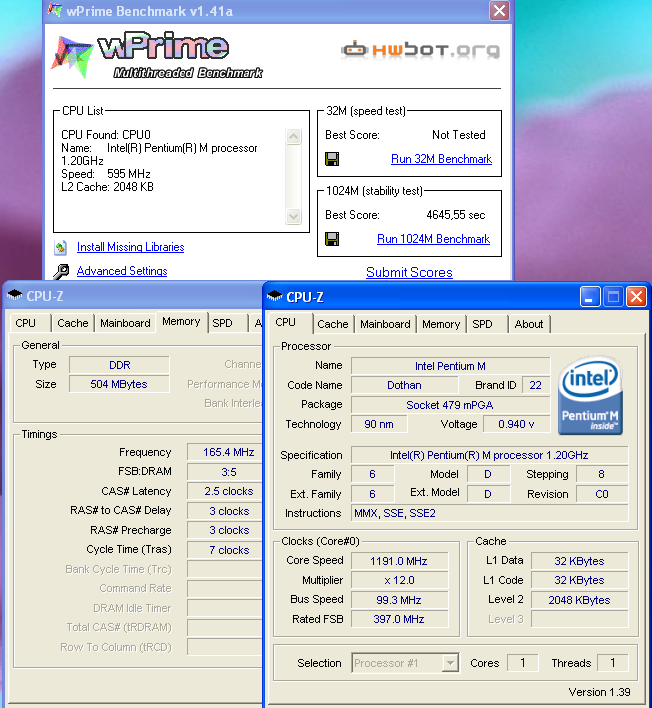Screen dimensions: 652x708
Task: Click the wPrime title bar icon
Action: [x=55, y=10]
